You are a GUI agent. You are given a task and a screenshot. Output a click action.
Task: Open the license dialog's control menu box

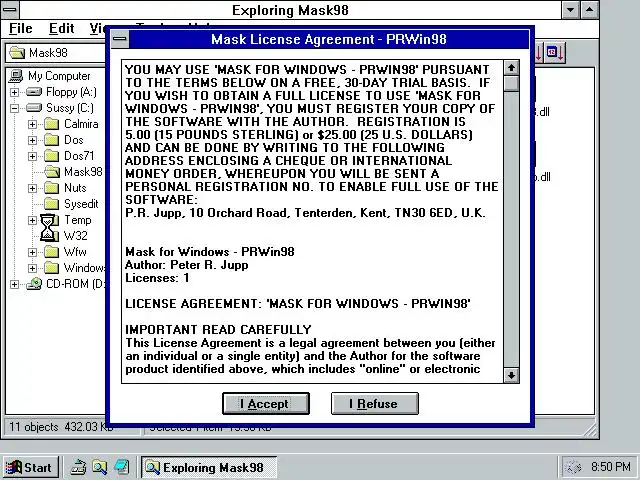click(x=120, y=40)
